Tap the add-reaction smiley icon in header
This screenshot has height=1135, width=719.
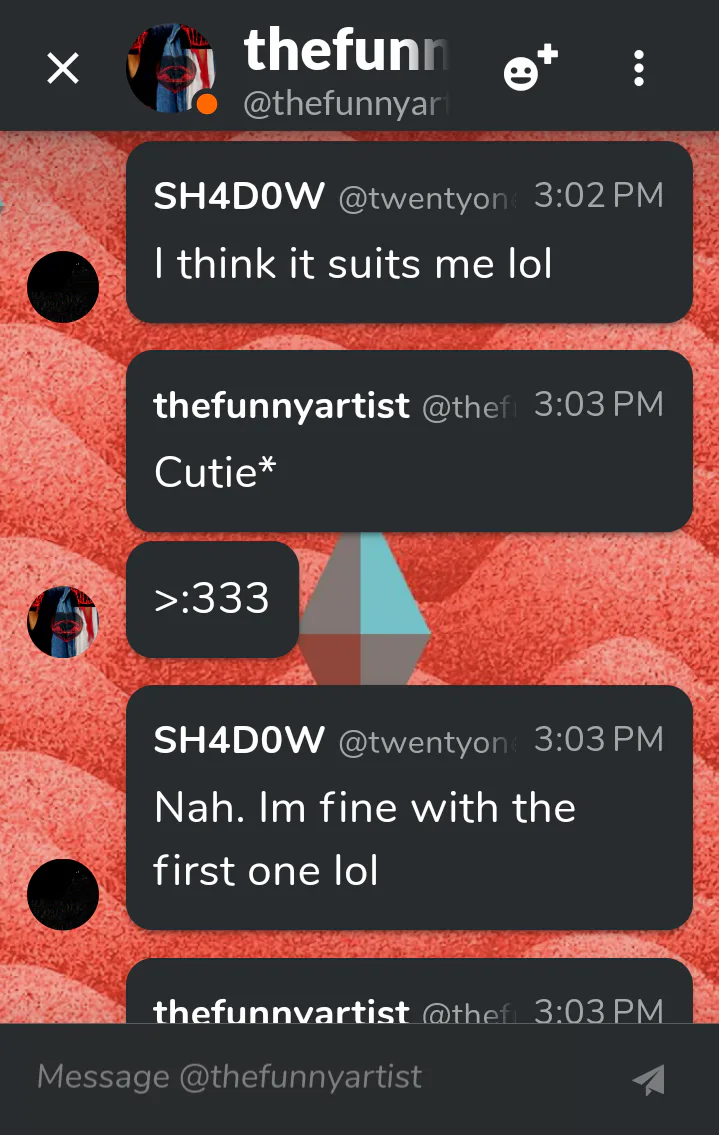pyautogui.click(x=530, y=67)
